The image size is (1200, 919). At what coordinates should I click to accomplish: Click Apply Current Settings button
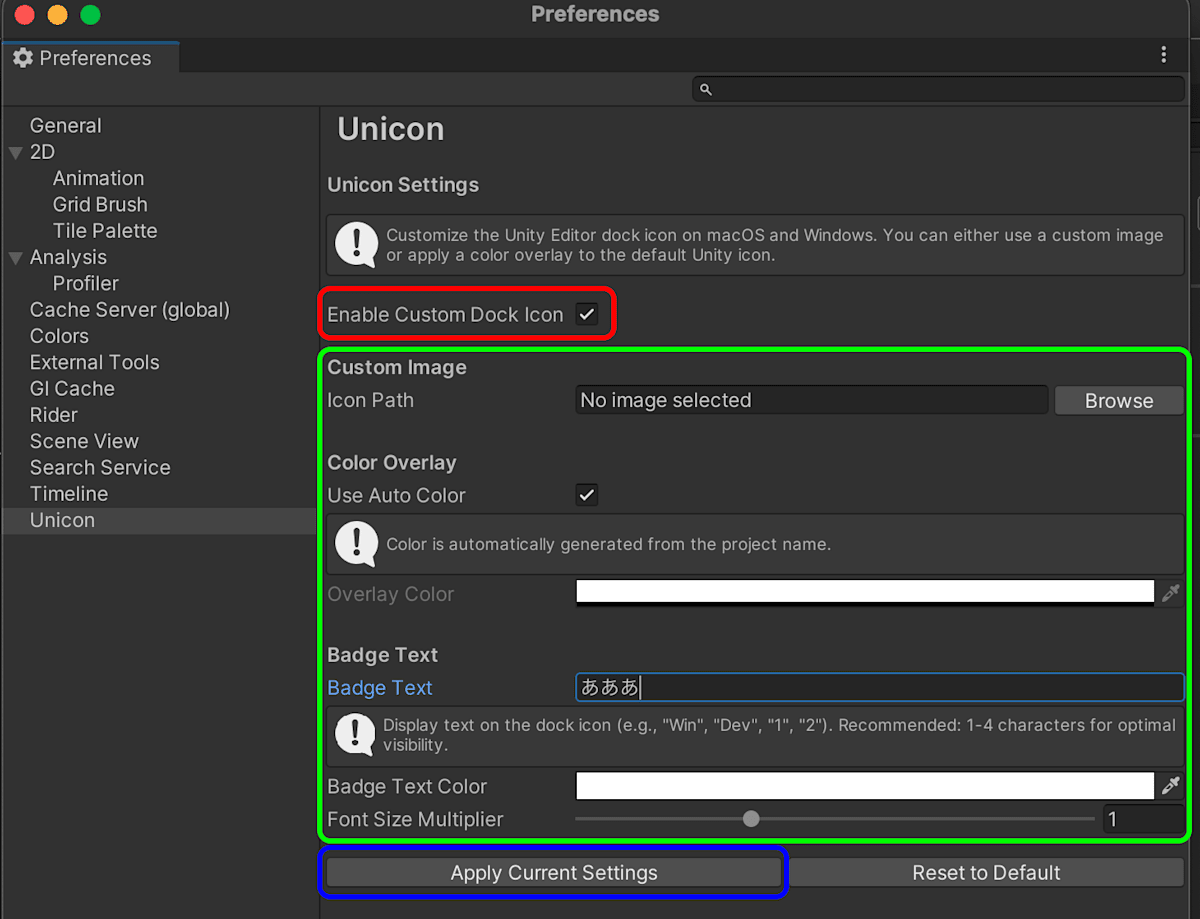click(x=554, y=872)
